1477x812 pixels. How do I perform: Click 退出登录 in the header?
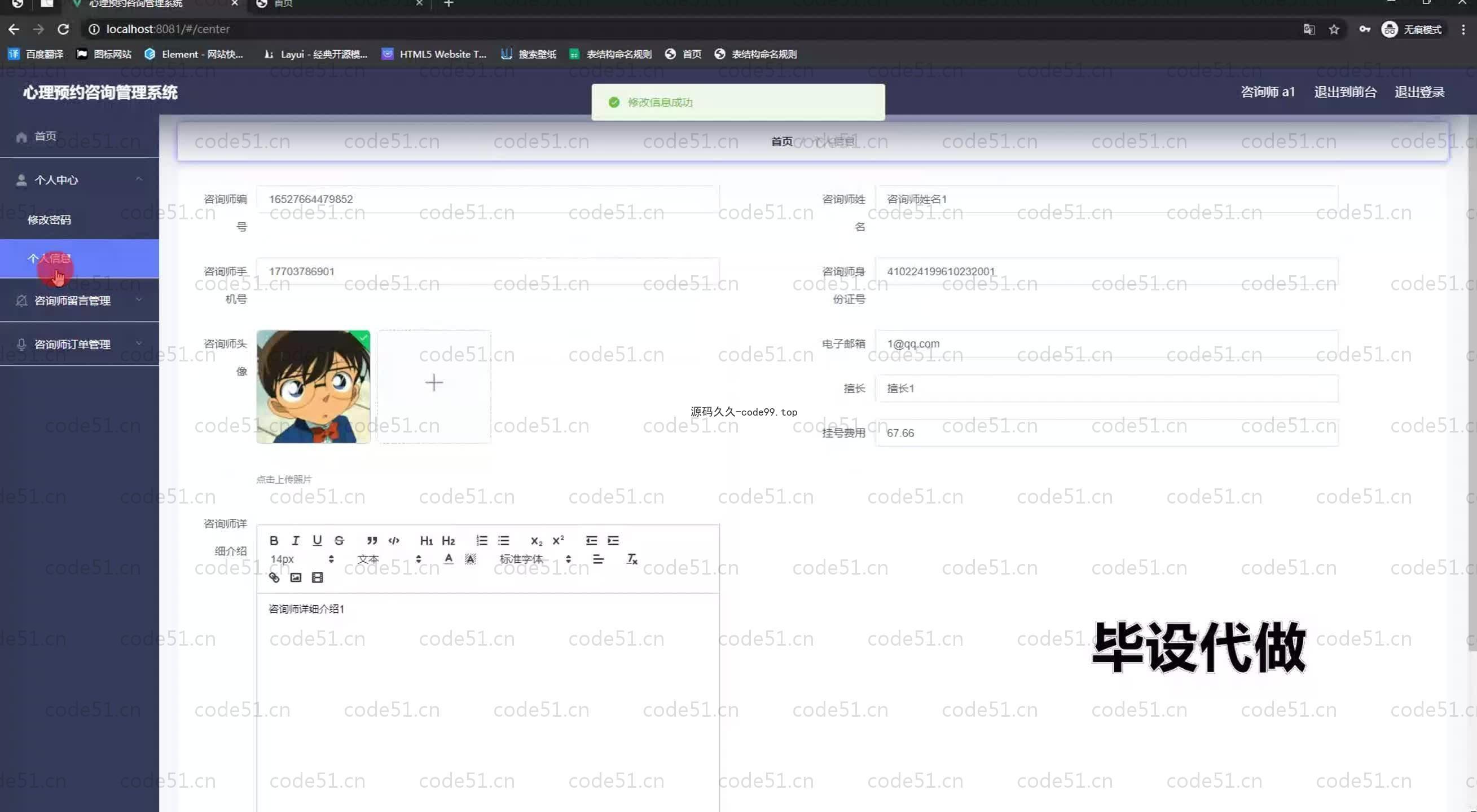pos(1419,92)
